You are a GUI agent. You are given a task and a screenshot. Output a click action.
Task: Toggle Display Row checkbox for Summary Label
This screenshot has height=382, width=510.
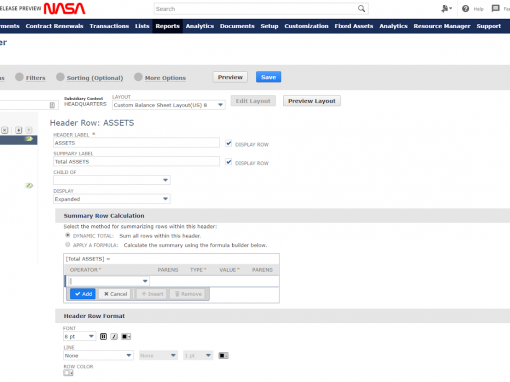[229, 162]
